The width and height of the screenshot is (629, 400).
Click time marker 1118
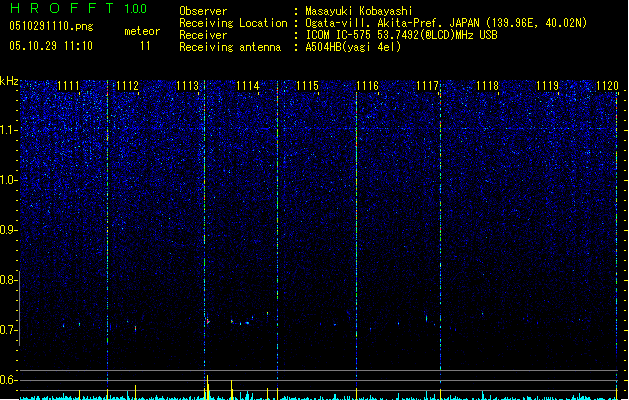pyautogui.click(x=487, y=85)
